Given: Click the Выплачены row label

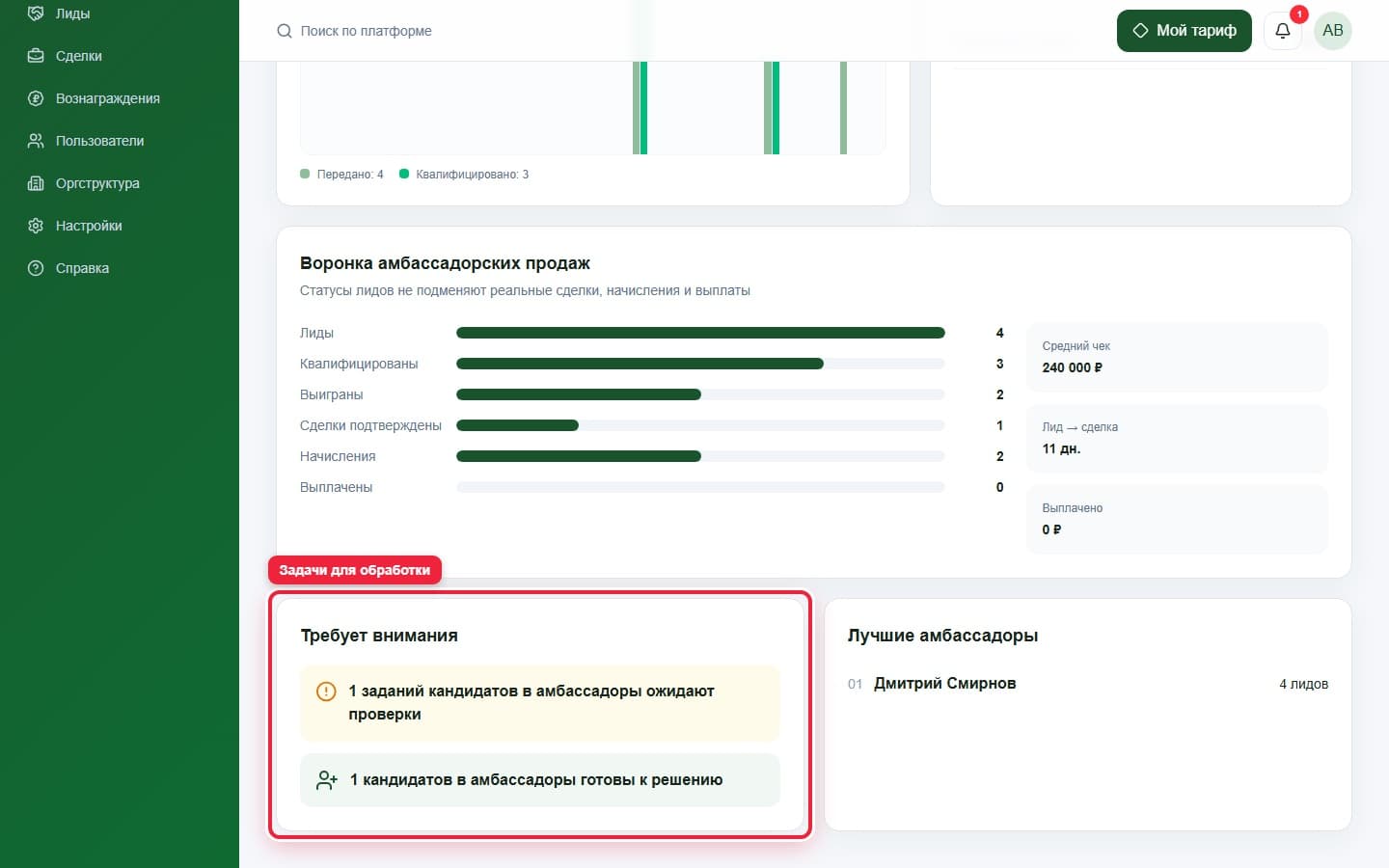Looking at the screenshot, I should [336, 487].
